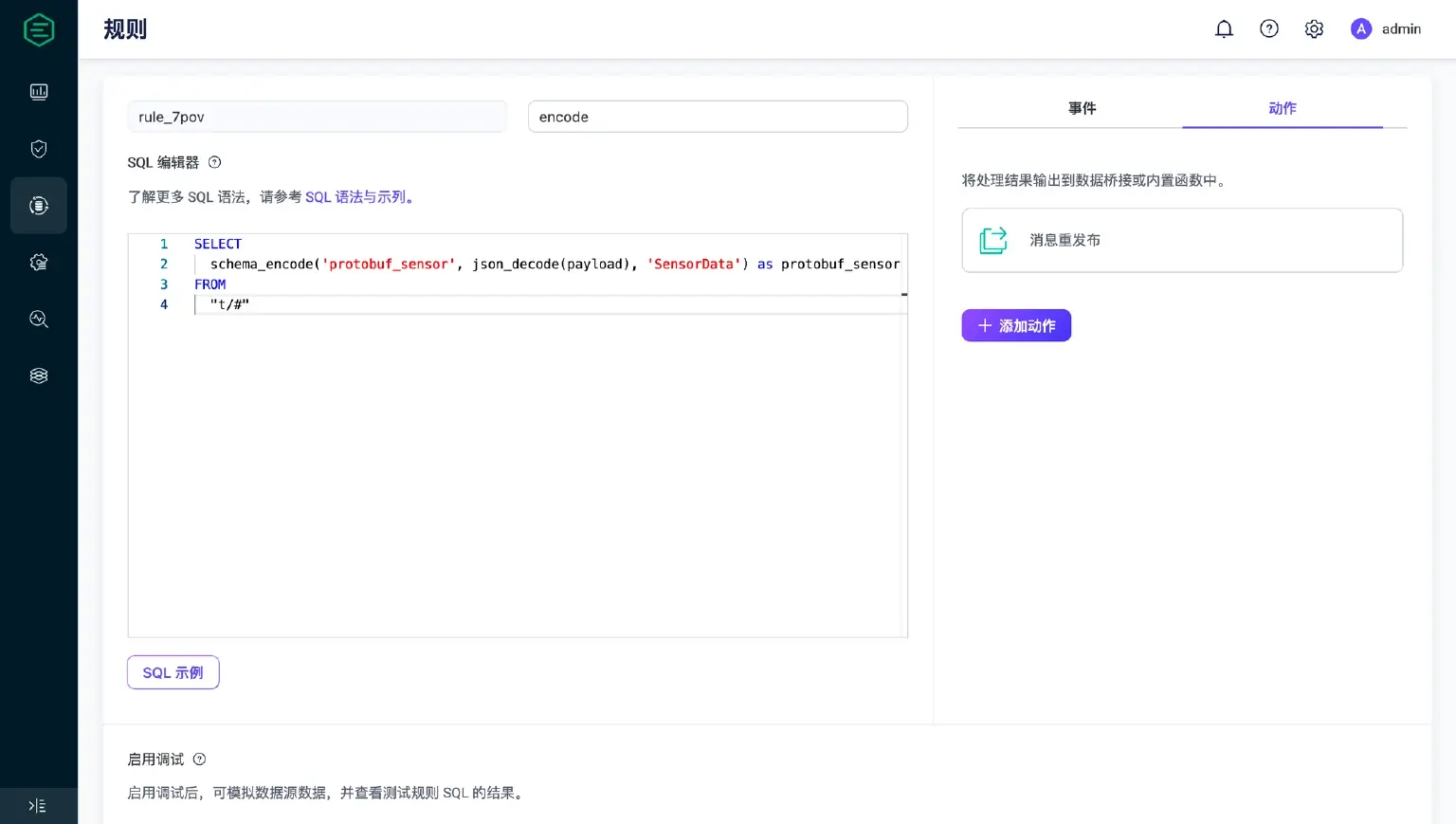Image resolution: width=1456 pixels, height=824 pixels.
Task: Open the notifications bell
Action: [1224, 29]
